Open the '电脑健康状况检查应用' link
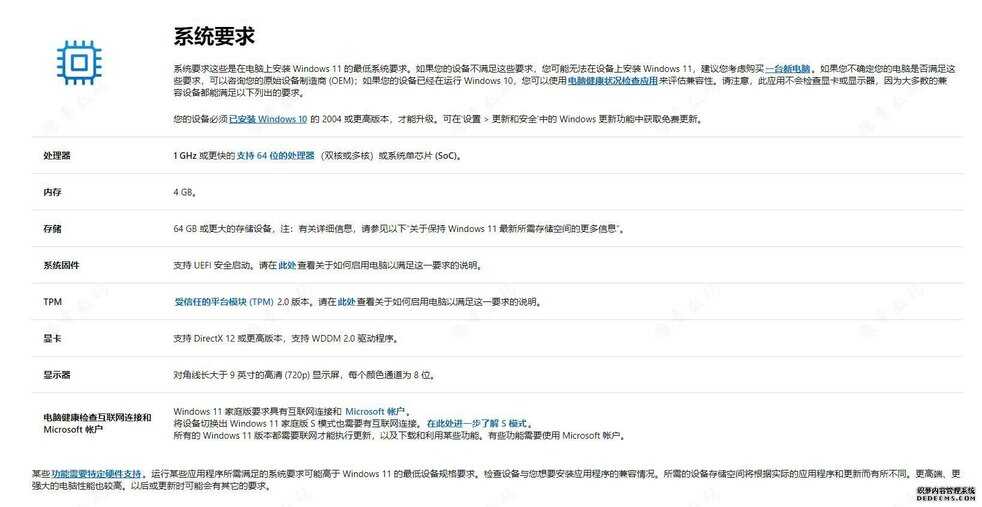Image resolution: width=982 pixels, height=507 pixels. tap(612, 81)
